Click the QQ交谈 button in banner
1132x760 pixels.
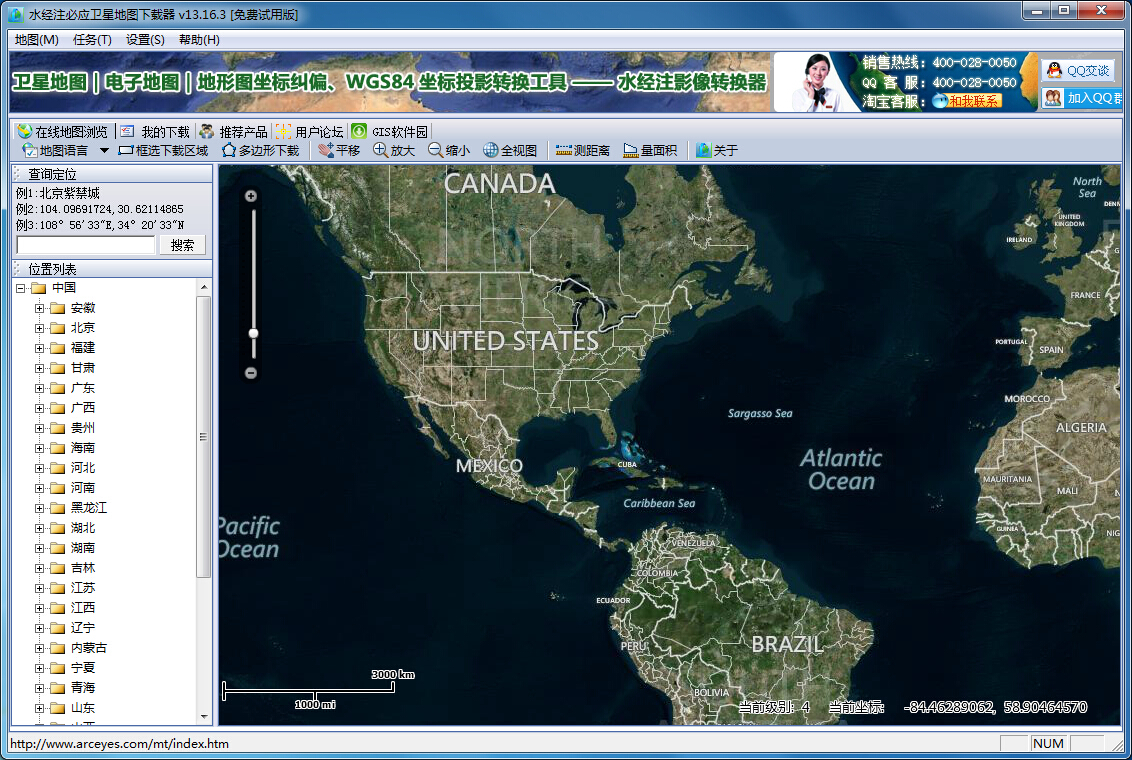click(1078, 70)
